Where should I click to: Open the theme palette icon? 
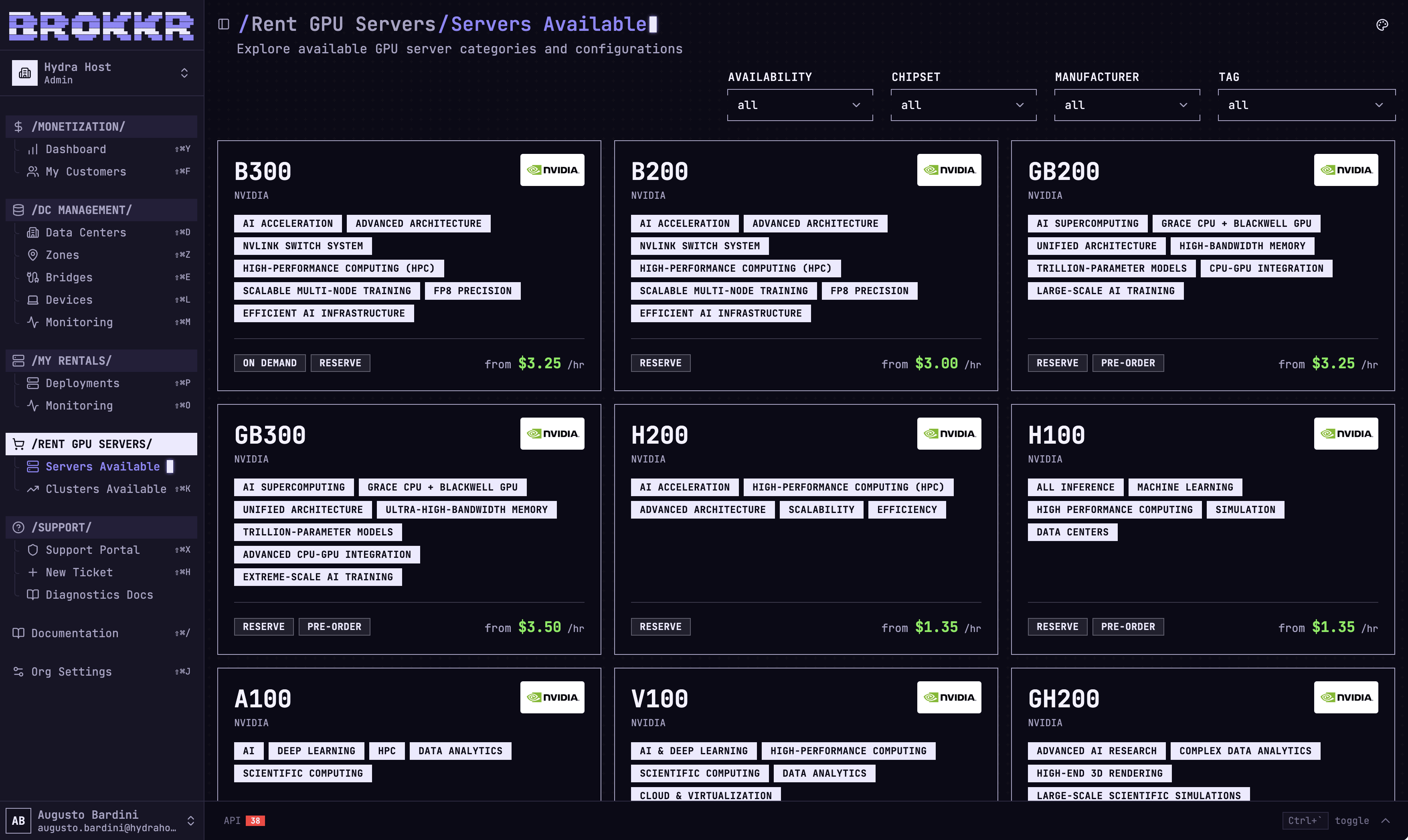pyautogui.click(x=1382, y=24)
